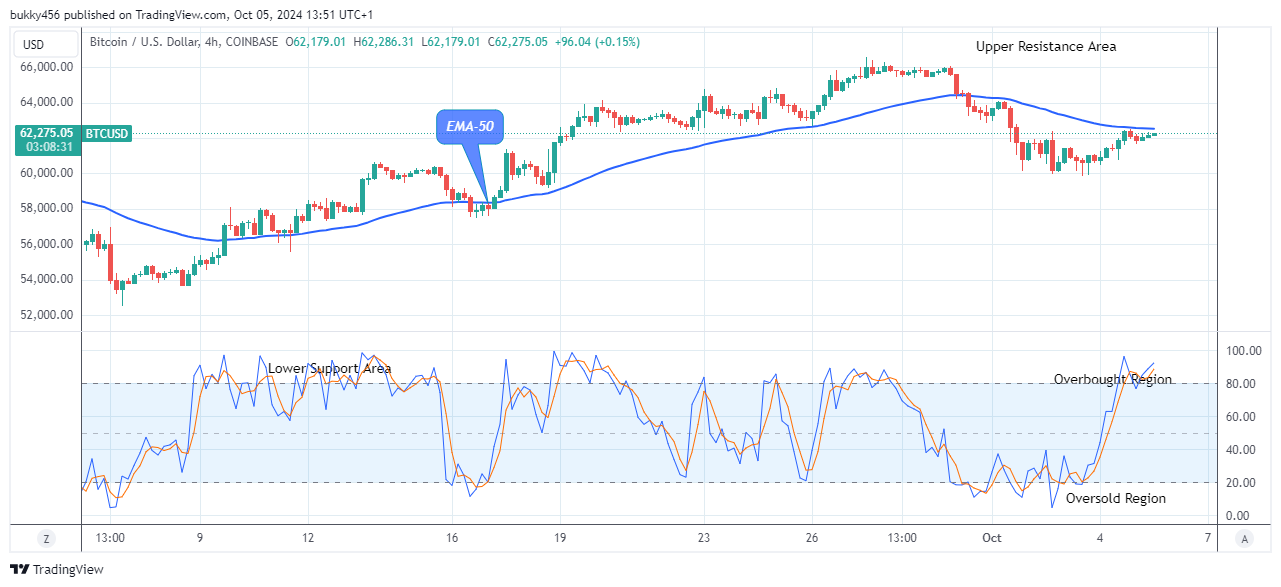This screenshot has width=1281, height=587.
Task: Click the '9' date label on time axis
Action: click(200, 538)
